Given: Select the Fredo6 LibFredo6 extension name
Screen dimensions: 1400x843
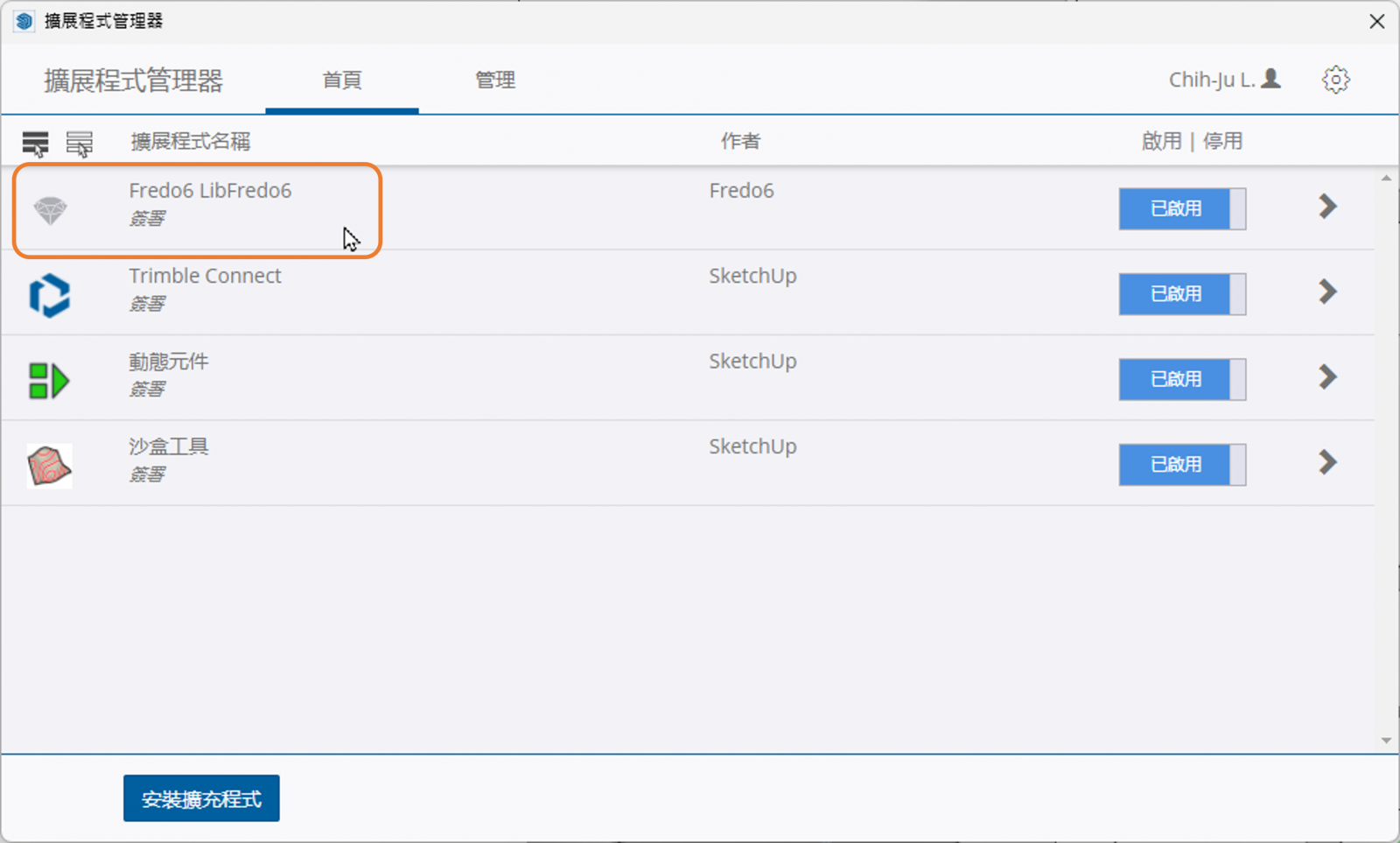Looking at the screenshot, I should [210, 190].
